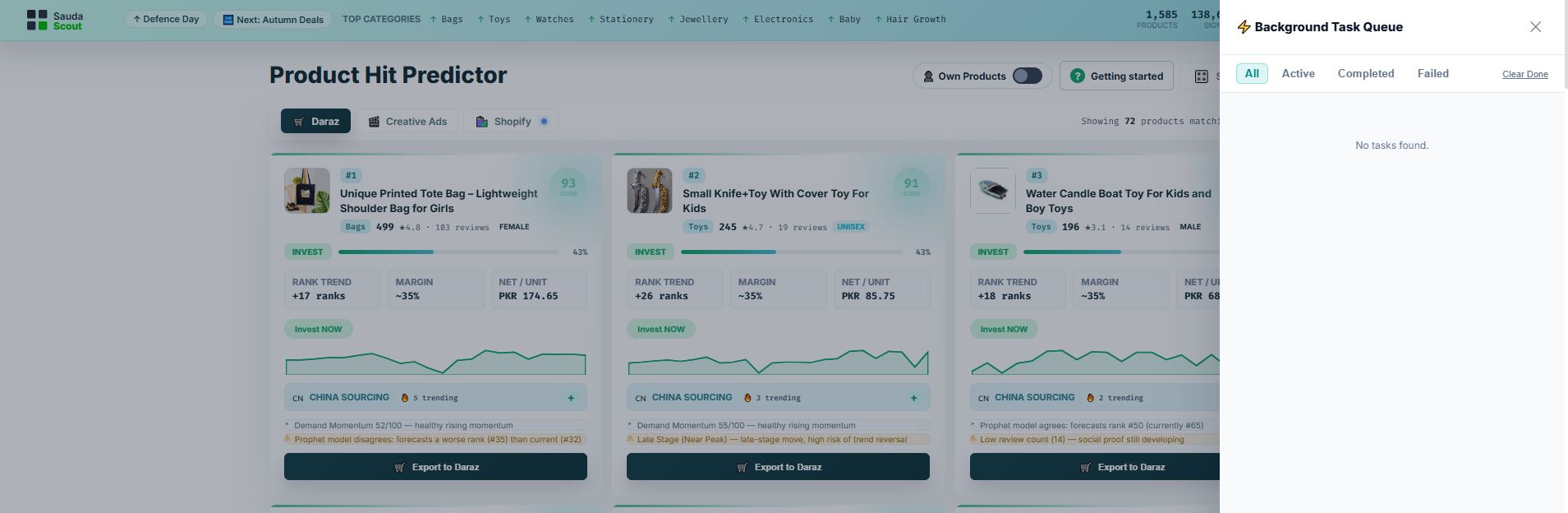The width and height of the screenshot is (1568, 513).
Task: Open the tote bag product thumbnail
Action: pos(307,191)
